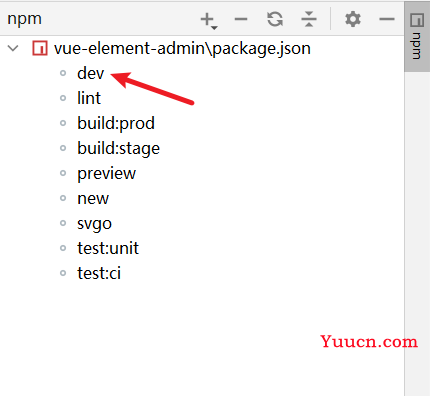
Task: Click the Add (plus) button in npm toolbar
Action: 209,20
